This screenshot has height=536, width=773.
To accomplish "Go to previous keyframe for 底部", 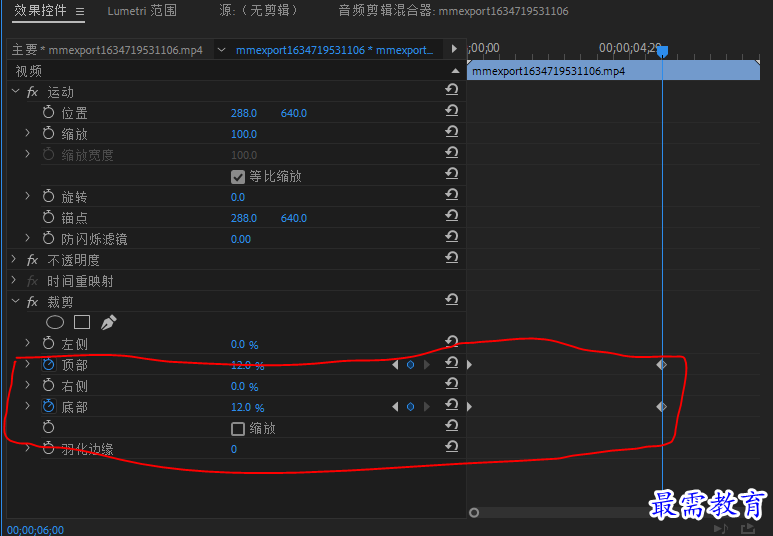I will click(395, 407).
